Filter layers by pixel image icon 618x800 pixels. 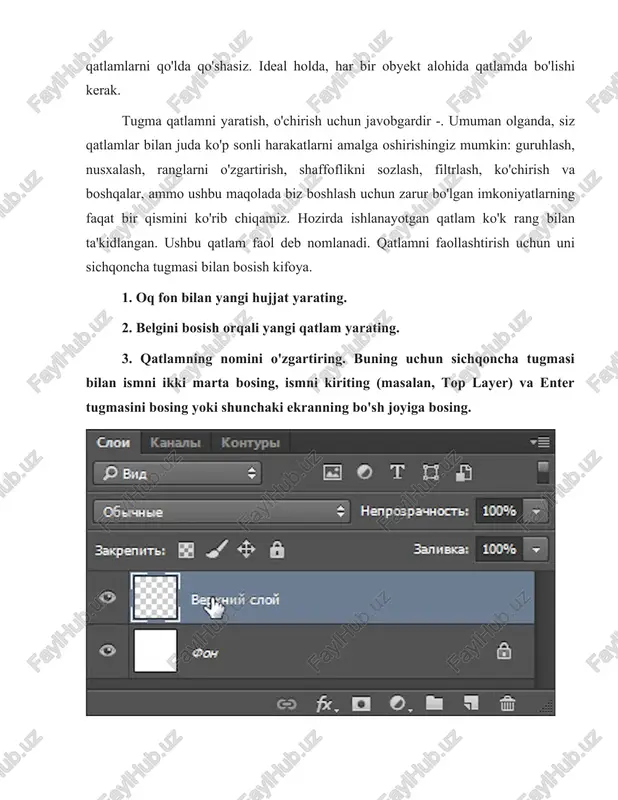(332, 472)
